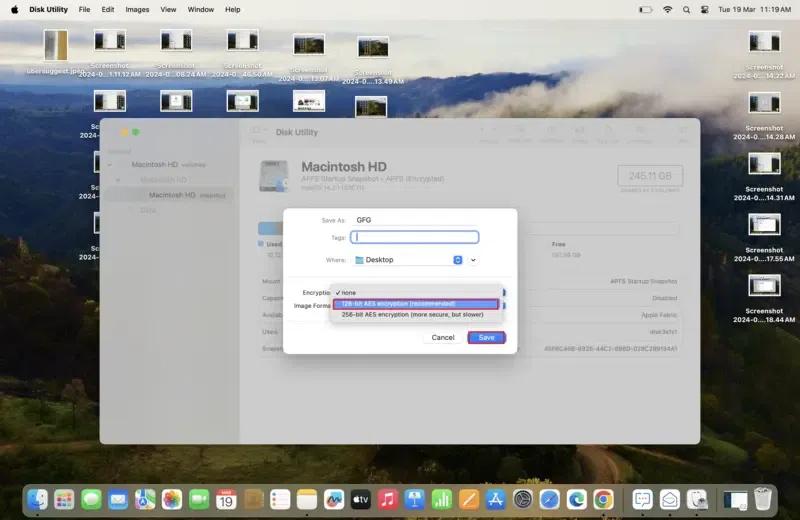This screenshot has width=800, height=520.
Task: Select 256-bit AES encryption option
Action: click(x=416, y=315)
